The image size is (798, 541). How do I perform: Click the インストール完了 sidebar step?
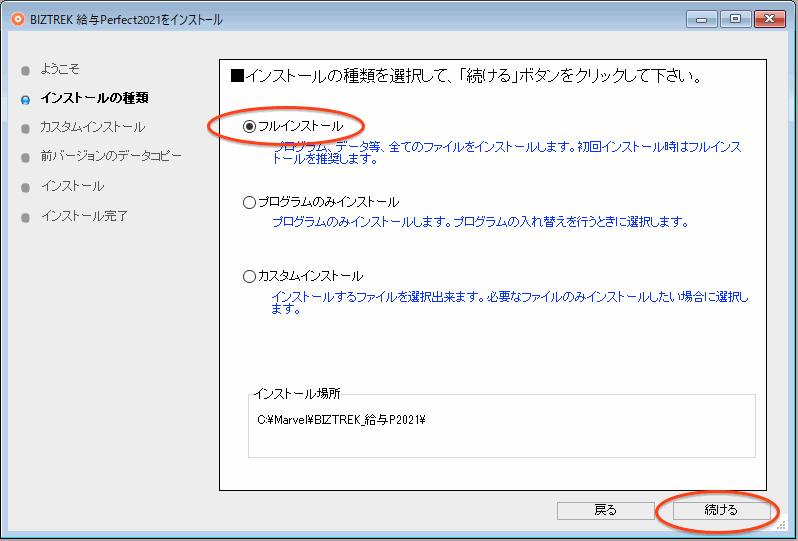[84, 216]
